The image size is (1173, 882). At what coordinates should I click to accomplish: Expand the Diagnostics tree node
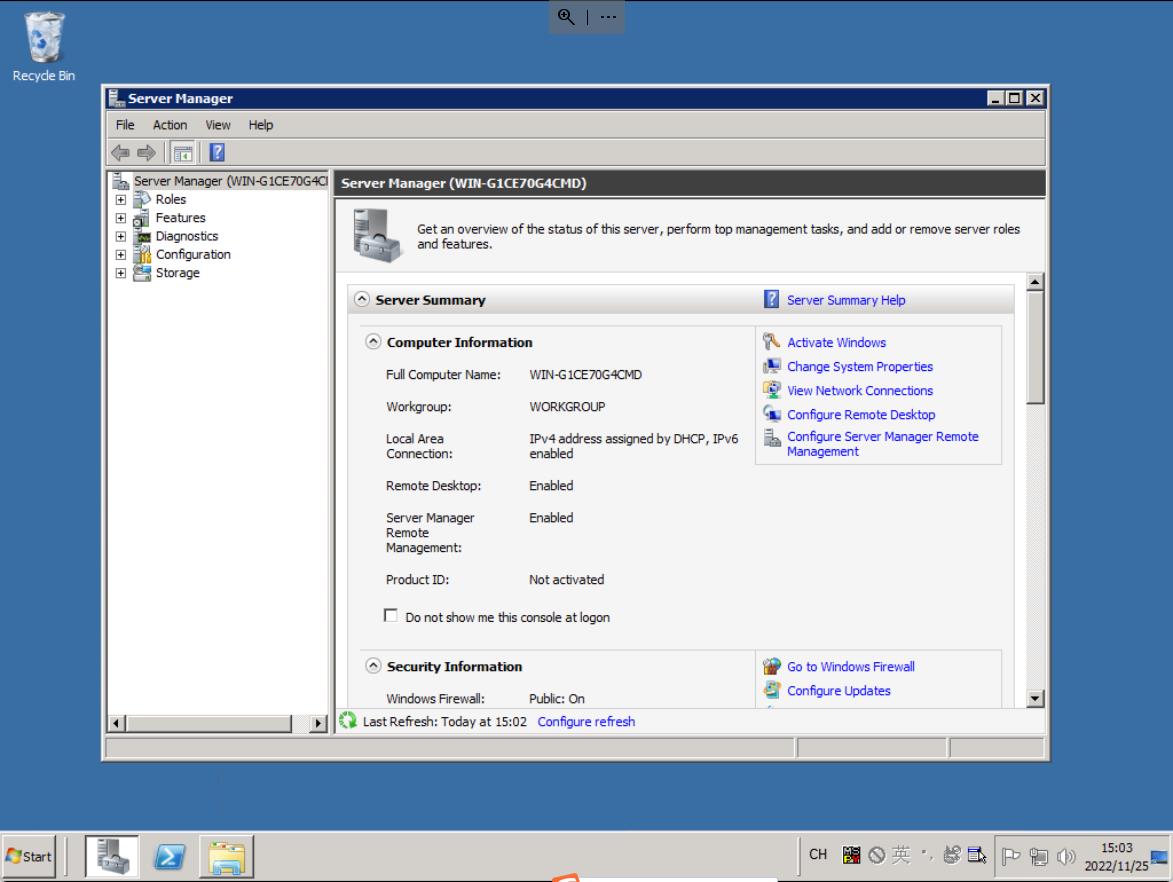(120, 236)
